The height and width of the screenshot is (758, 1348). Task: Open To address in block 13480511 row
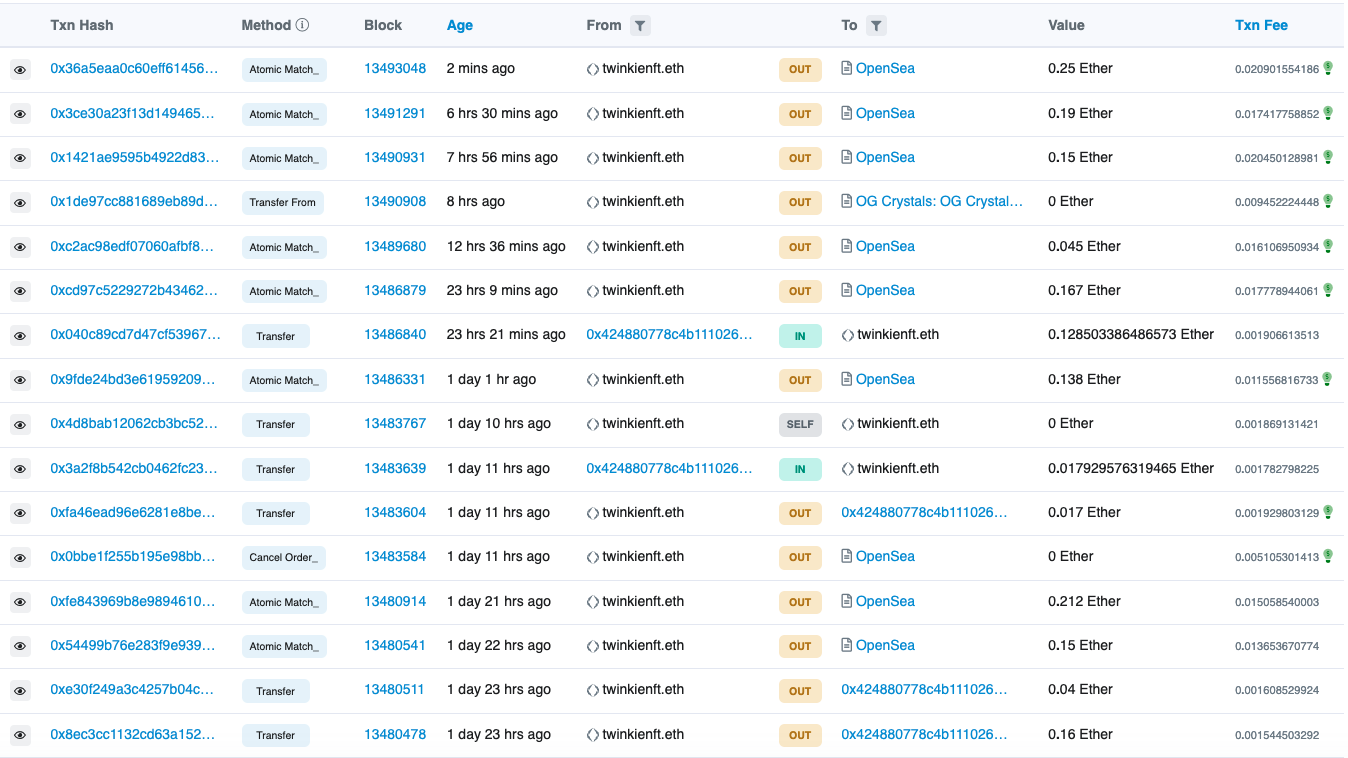click(x=924, y=689)
